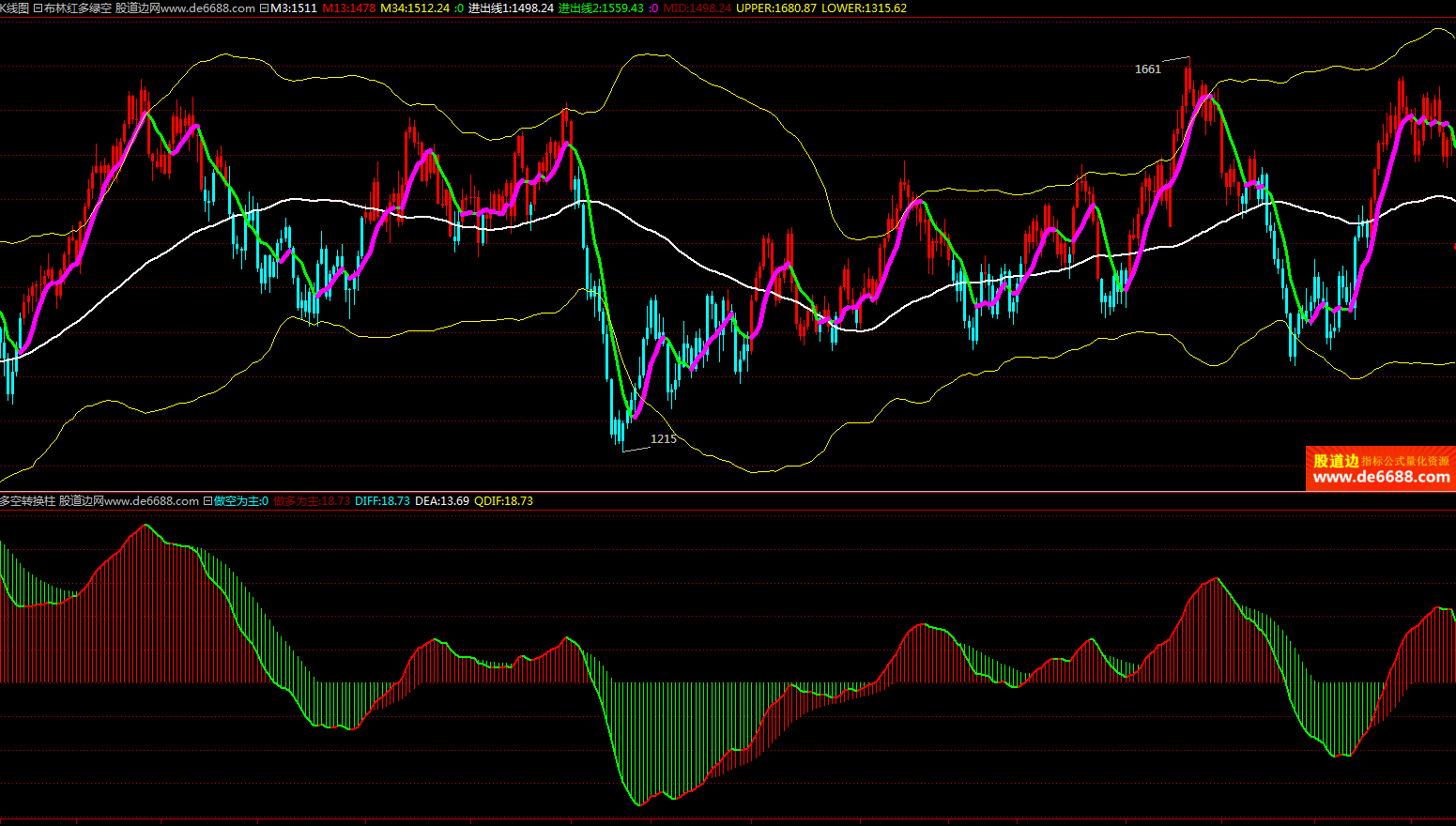Click the green 进出线2:1559.43 label
Viewport: 1456px width, 826px height.
pyautogui.click(x=601, y=8)
